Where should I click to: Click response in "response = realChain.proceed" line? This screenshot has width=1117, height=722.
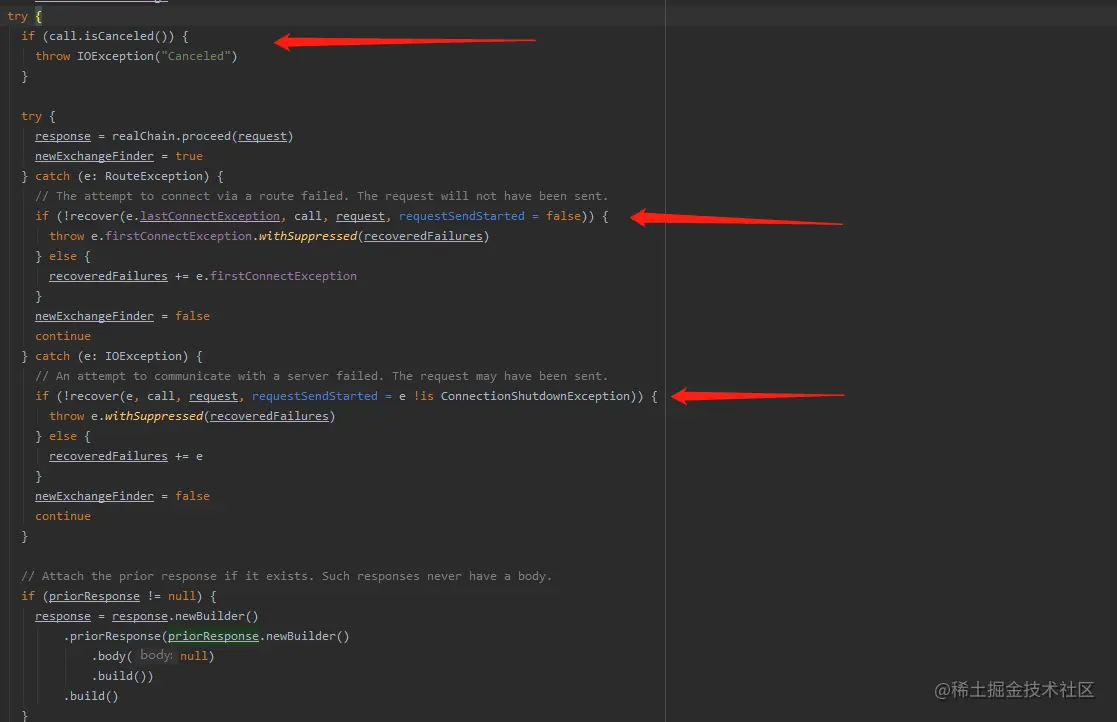pyautogui.click(x=63, y=136)
